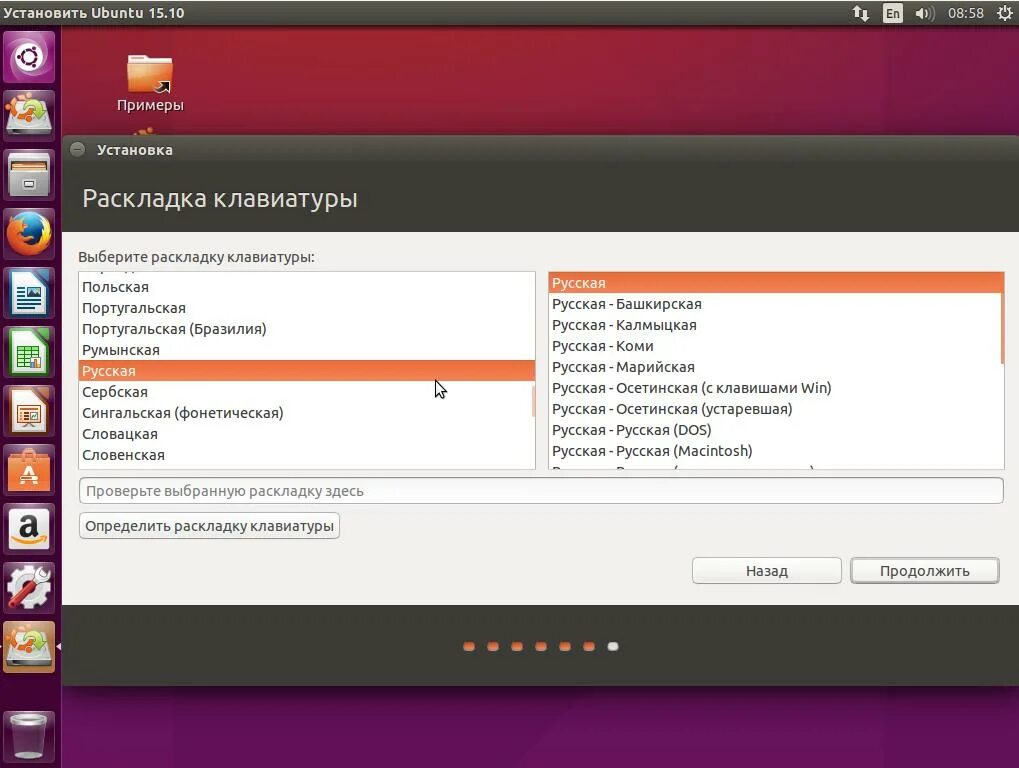Launch the Firefox browser
Image resolution: width=1019 pixels, height=768 pixels.
(29, 234)
